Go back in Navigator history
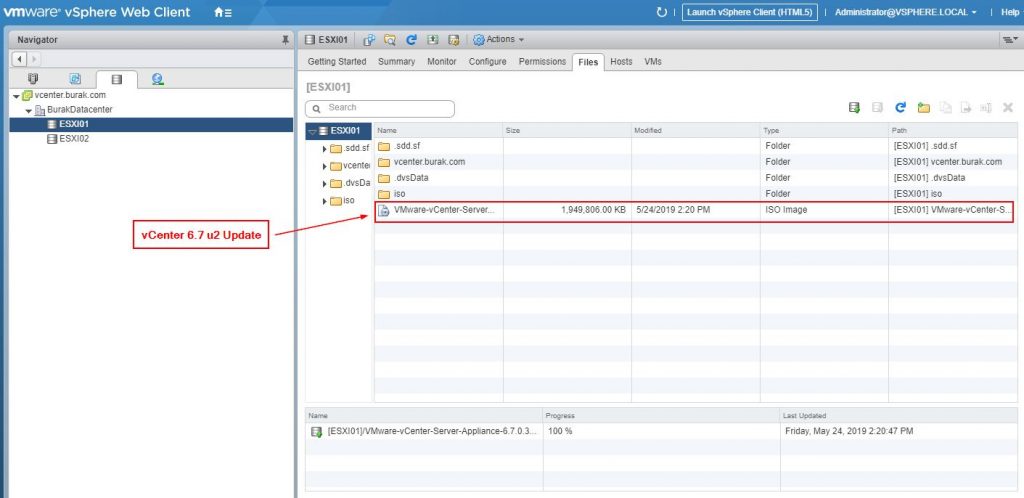The height and width of the screenshot is (498, 1024). point(19,59)
